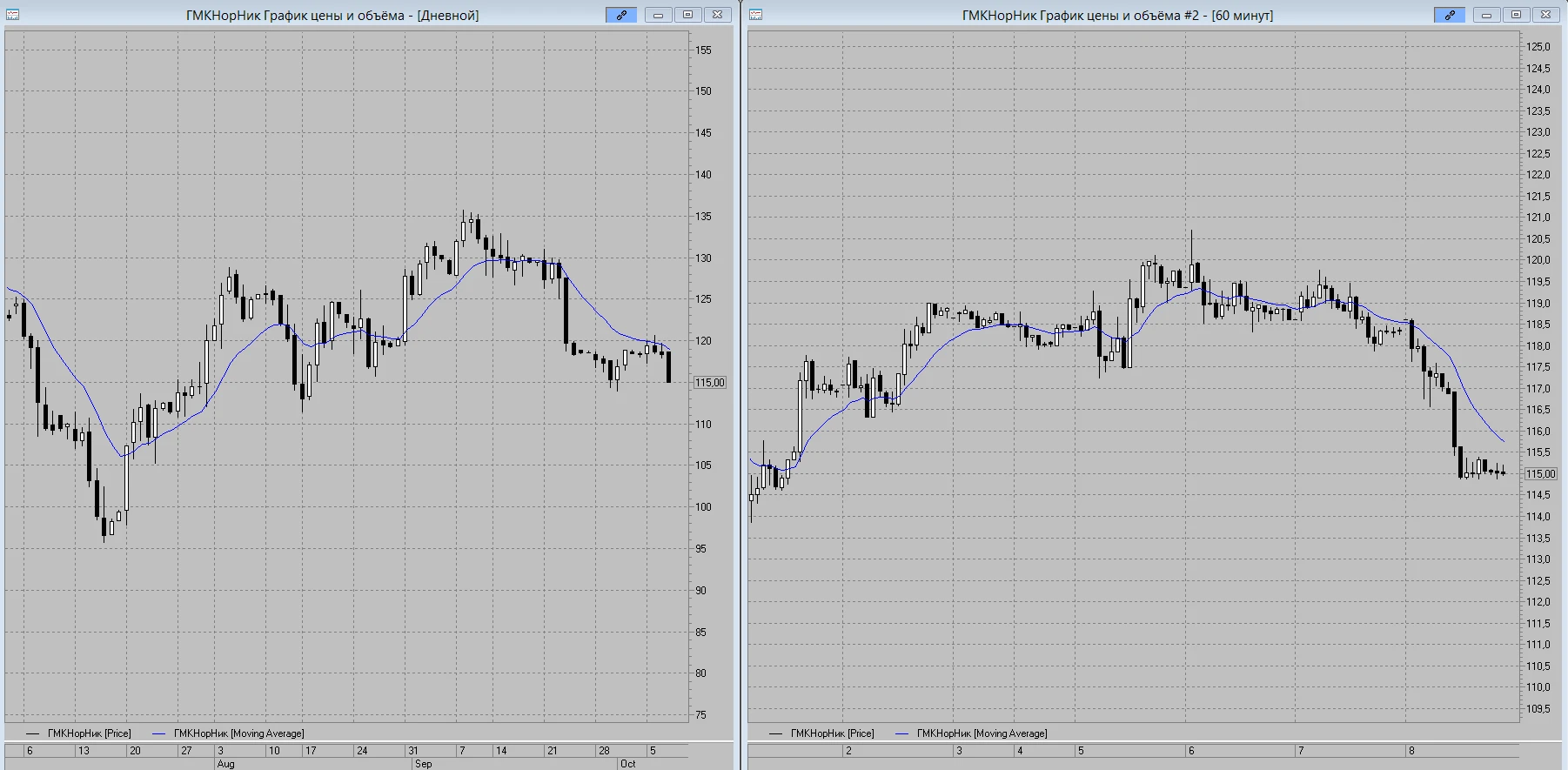Image resolution: width=1568 pixels, height=770 pixels.
Task: Select the [Price] legend entry in the daily chart
Action: [x=78, y=733]
